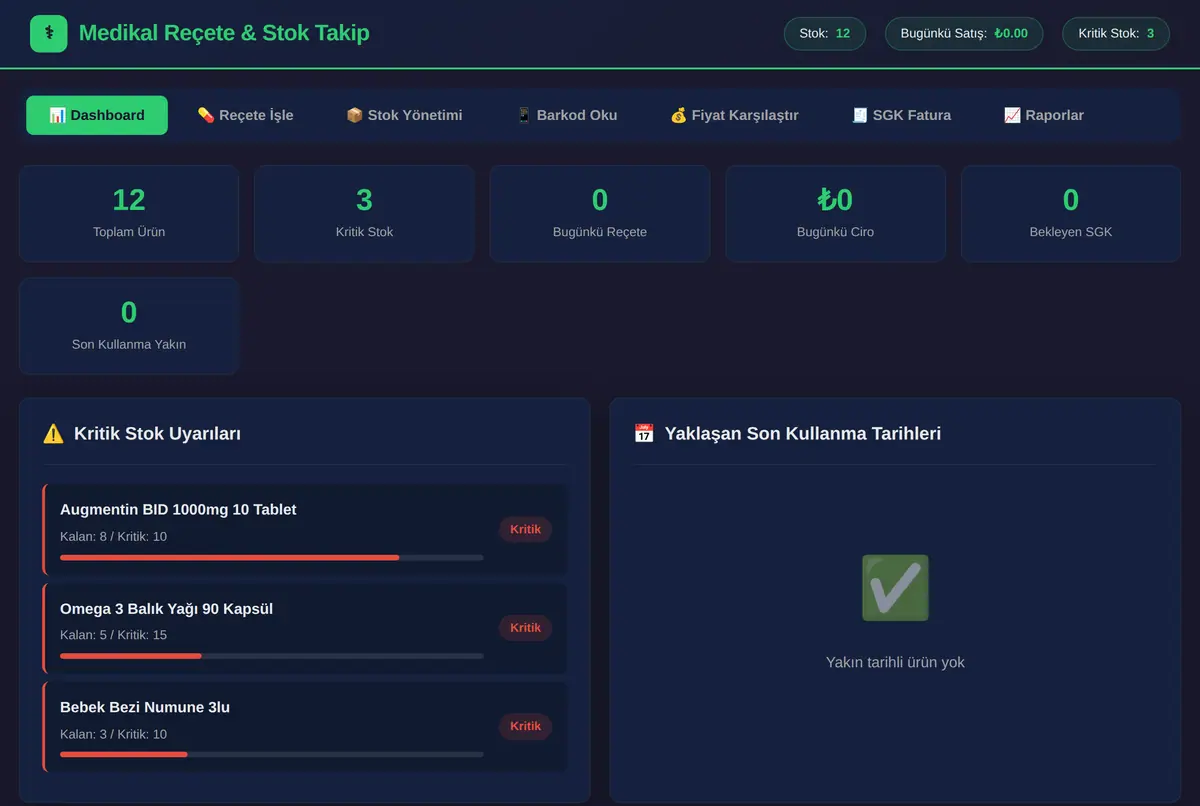Click the Omega 3 stock level progress bar
Image resolution: width=1200 pixels, height=806 pixels.
(272, 656)
